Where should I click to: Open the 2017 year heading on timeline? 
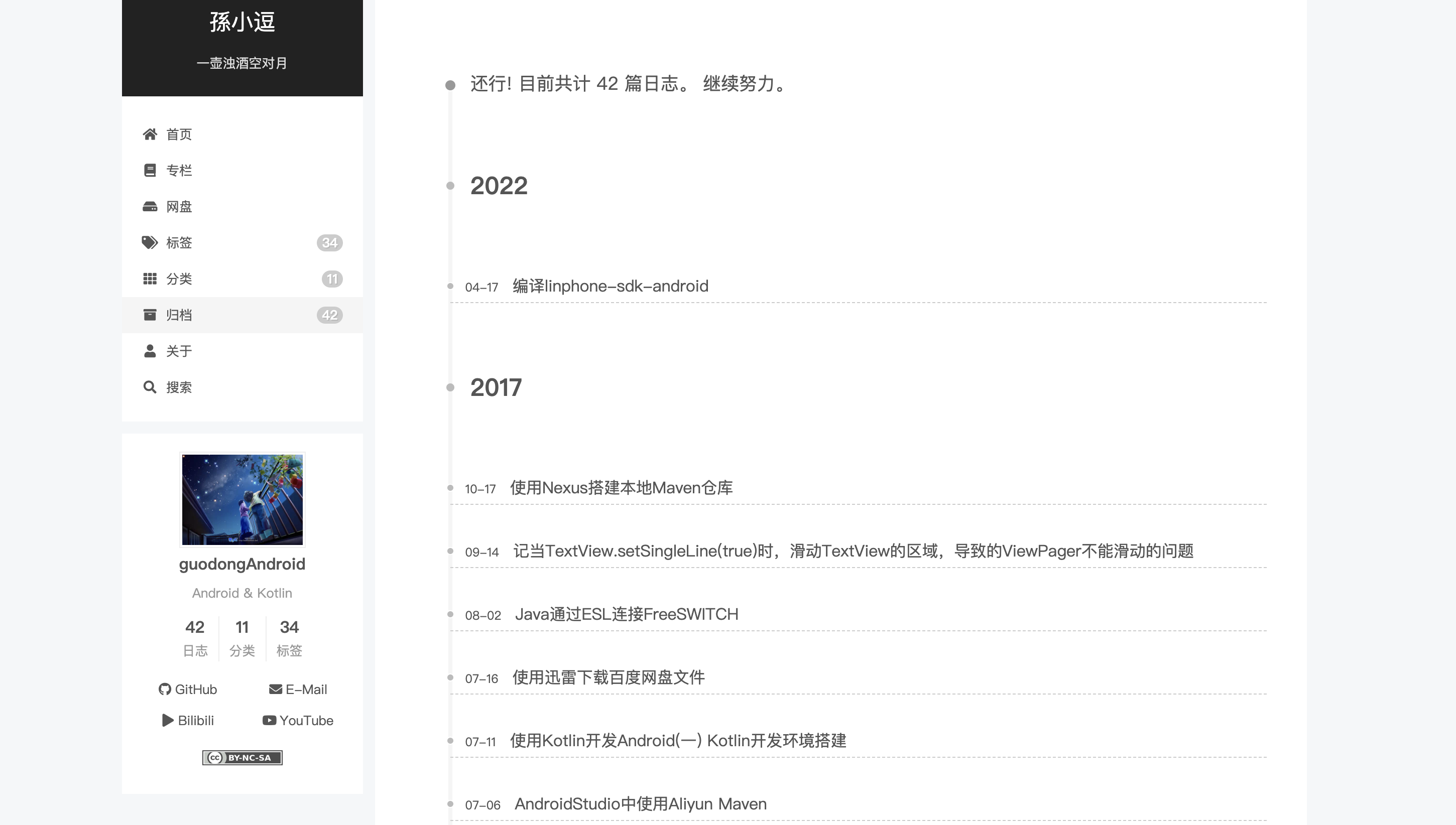tap(496, 387)
